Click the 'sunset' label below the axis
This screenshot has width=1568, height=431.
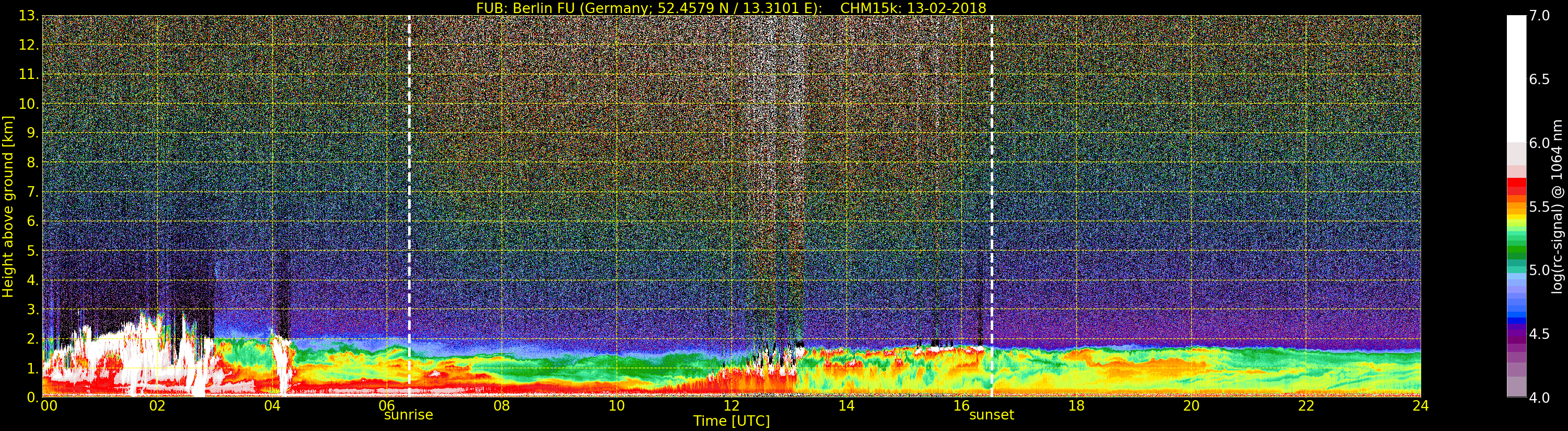[992, 415]
